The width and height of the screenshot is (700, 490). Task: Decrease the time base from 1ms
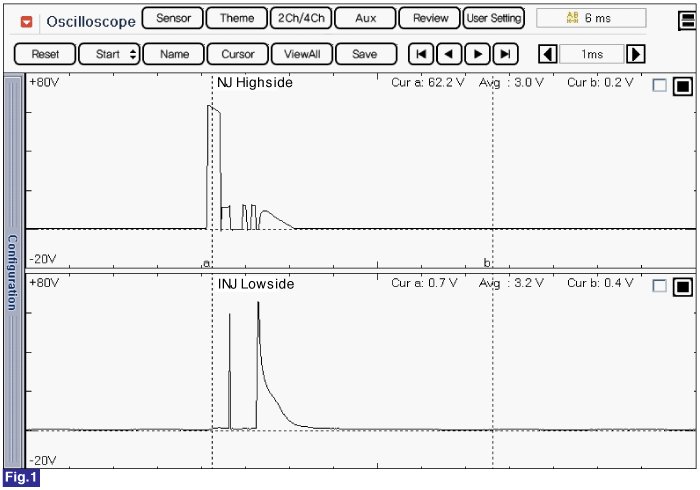(x=547, y=54)
